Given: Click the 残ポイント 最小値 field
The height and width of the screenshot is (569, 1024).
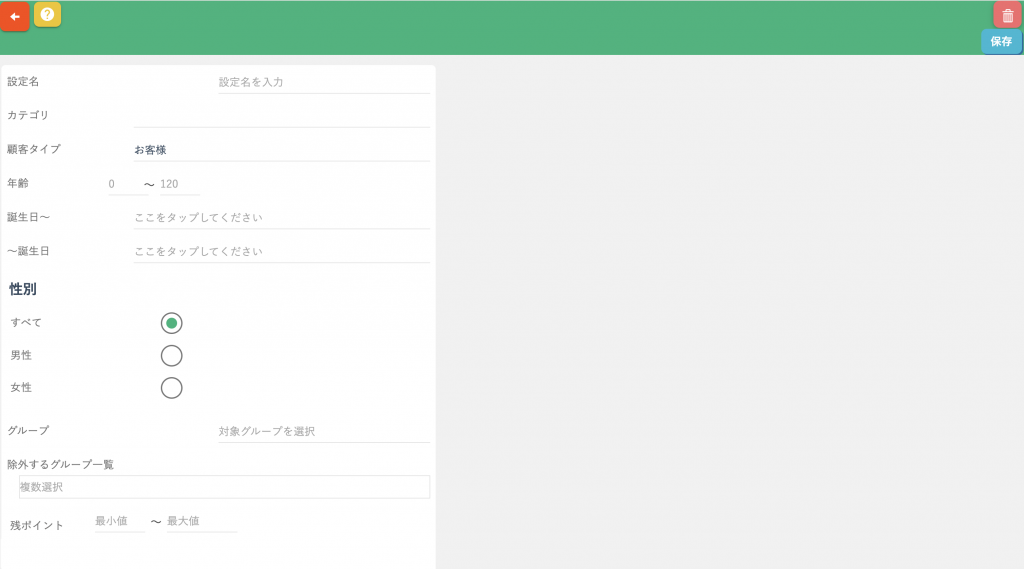Looking at the screenshot, I should [x=120, y=521].
